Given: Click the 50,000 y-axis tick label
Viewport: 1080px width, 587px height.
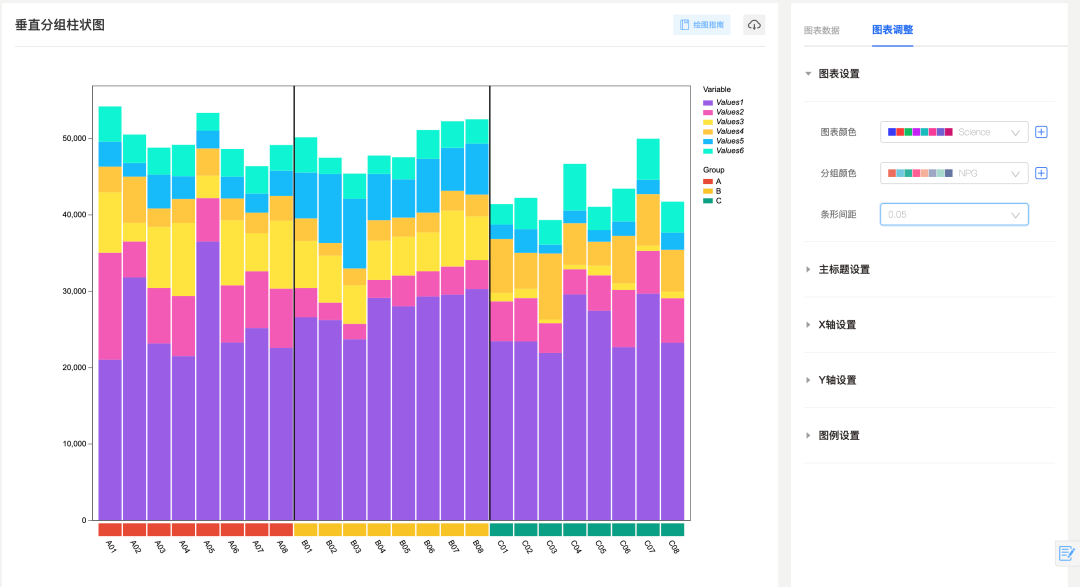Looking at the screenshot, I should pos(74,138).
